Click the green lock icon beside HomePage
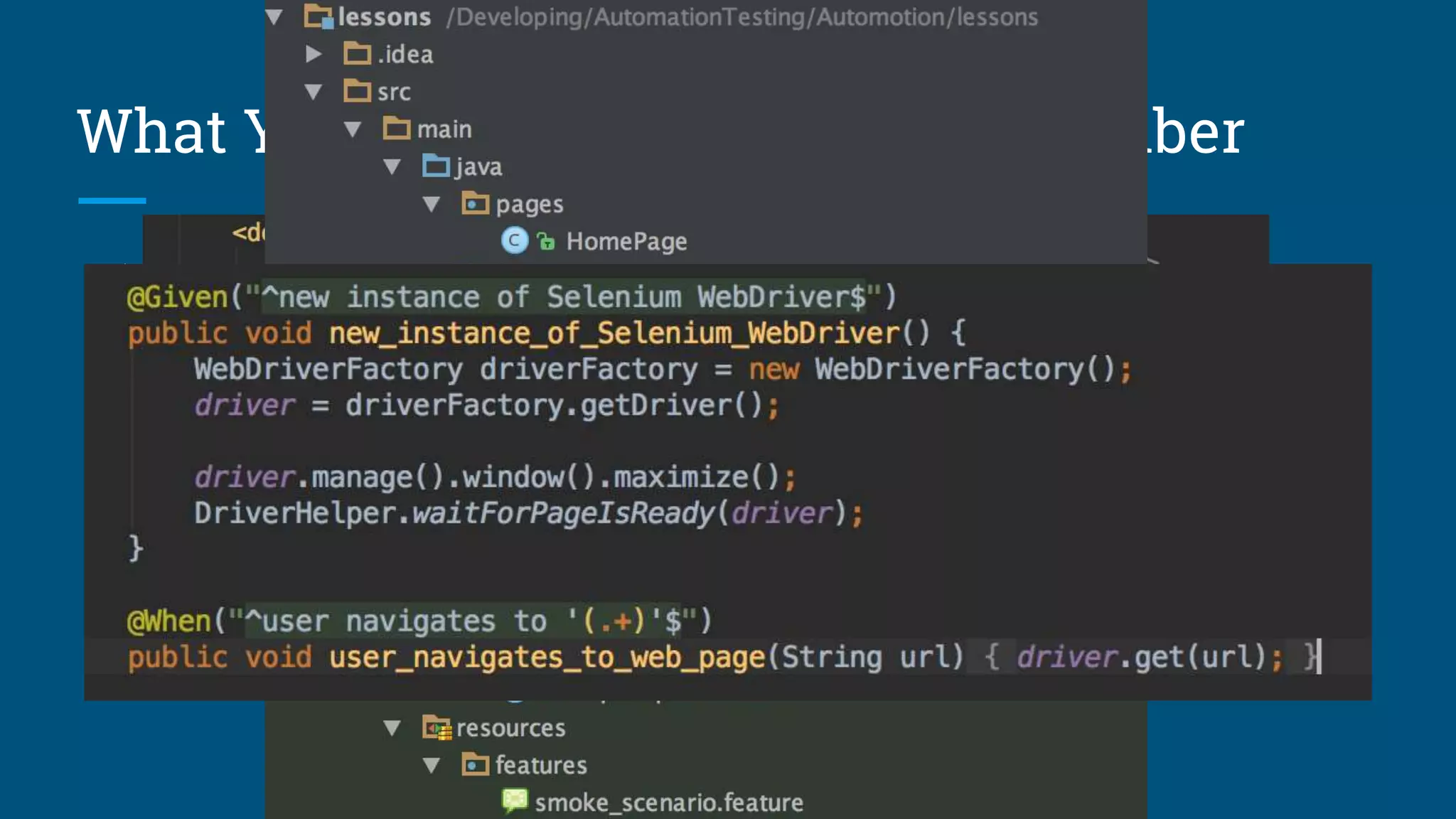Viewport: 1456px width, 819px height. coord(546,242)
